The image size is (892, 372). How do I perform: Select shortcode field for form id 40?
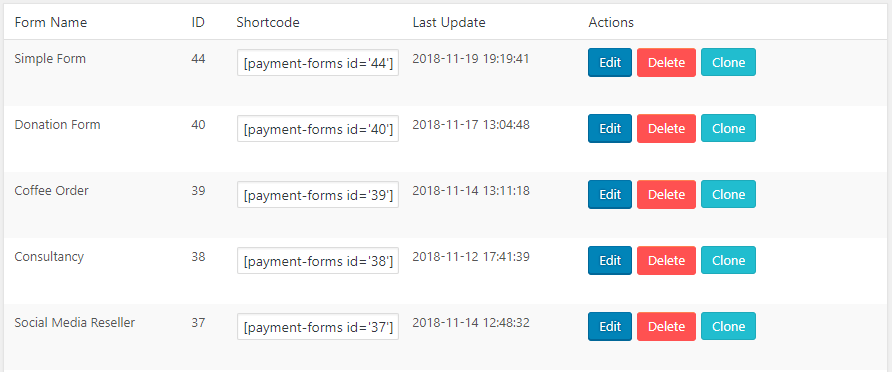click(x=318, y=129)
